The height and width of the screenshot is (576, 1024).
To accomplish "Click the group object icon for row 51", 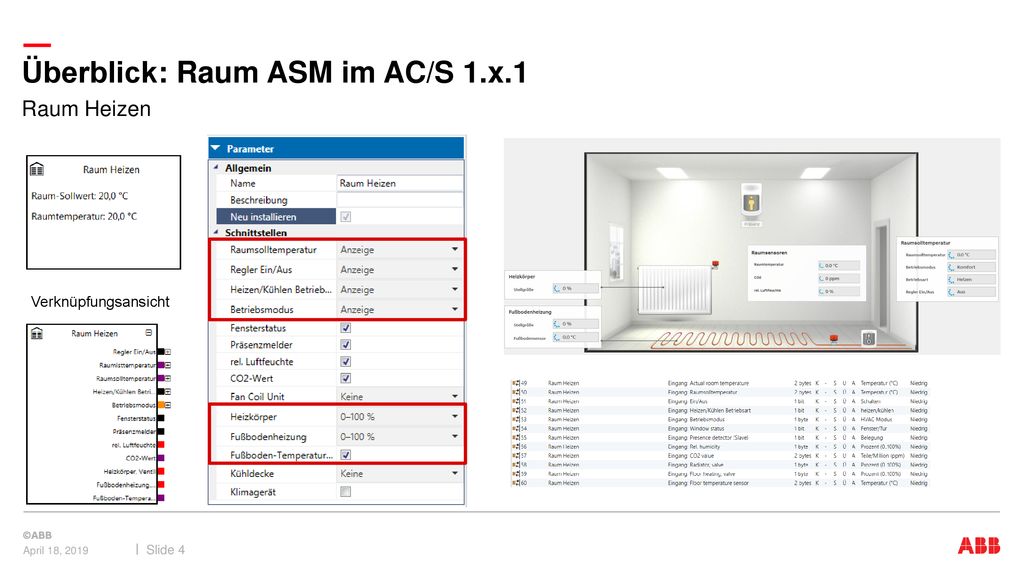I will point(516,402).
